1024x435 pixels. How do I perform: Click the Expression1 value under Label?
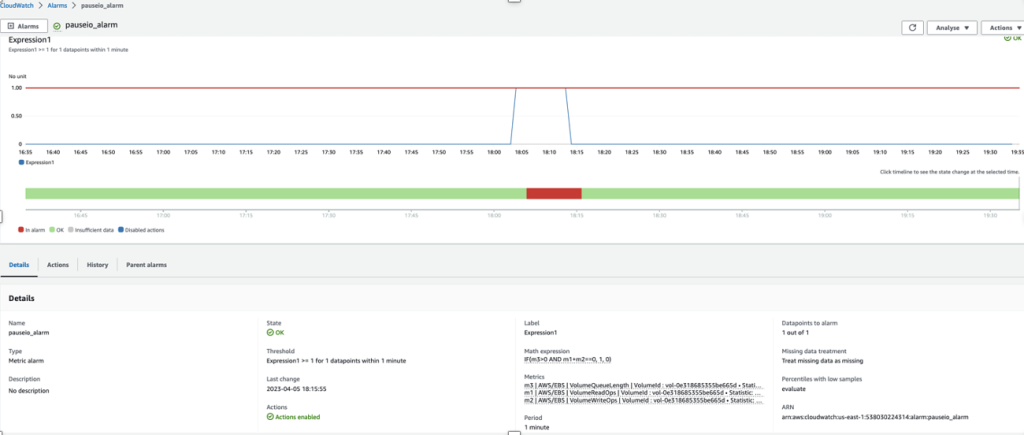(x=541, y=332)
